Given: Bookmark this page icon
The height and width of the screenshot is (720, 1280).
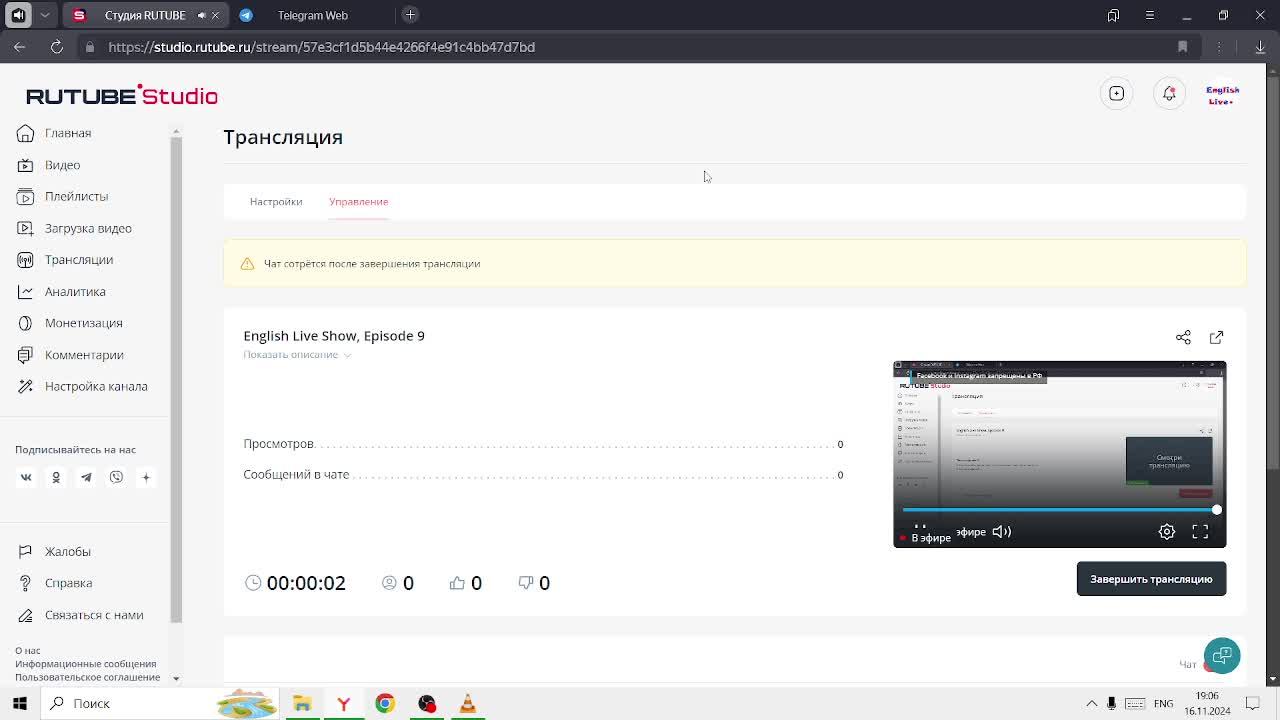Looking at the screenshot, I should [1183, 47].
